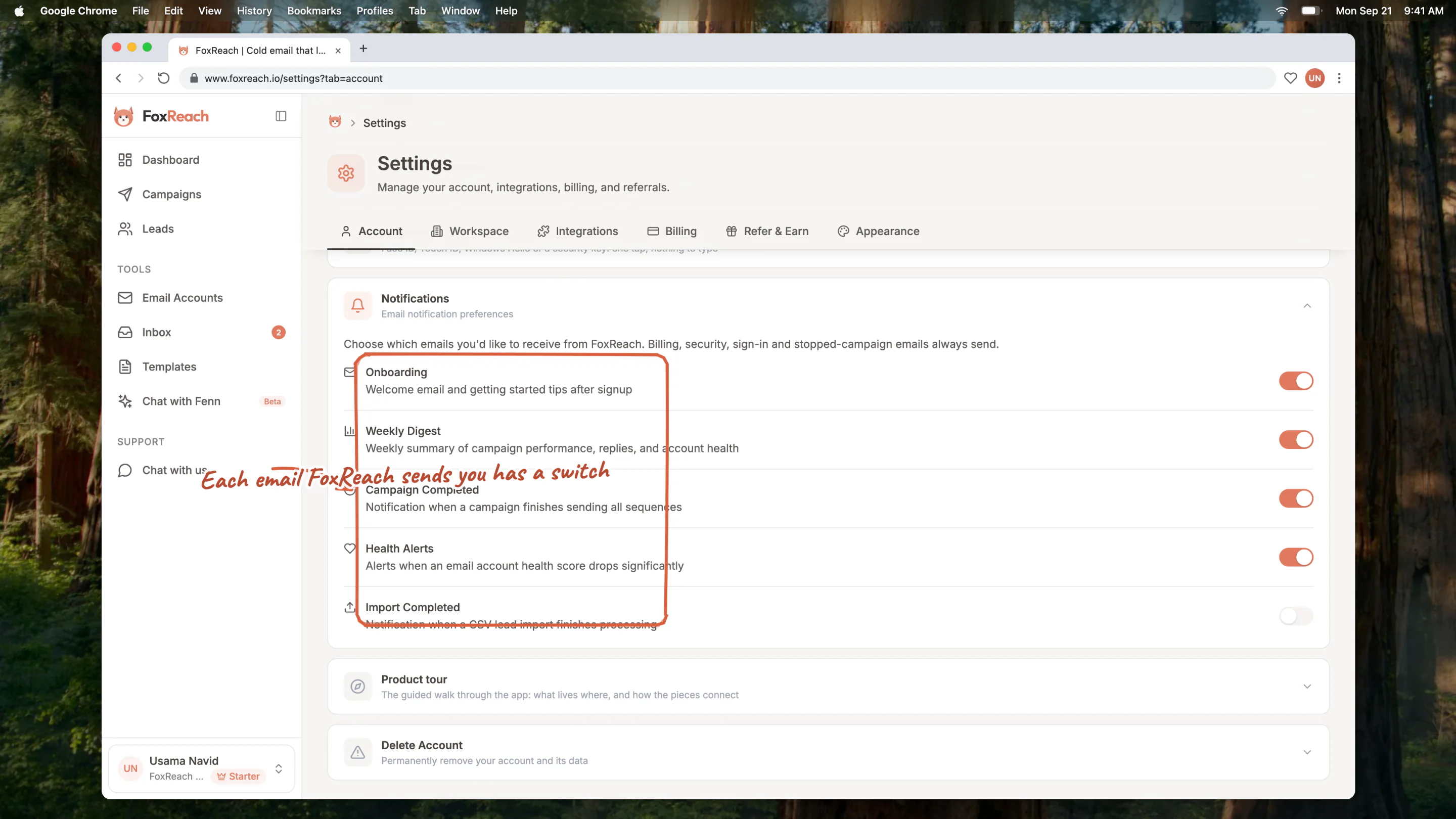Open Chat with us bubble icon

tap(125, 470)
